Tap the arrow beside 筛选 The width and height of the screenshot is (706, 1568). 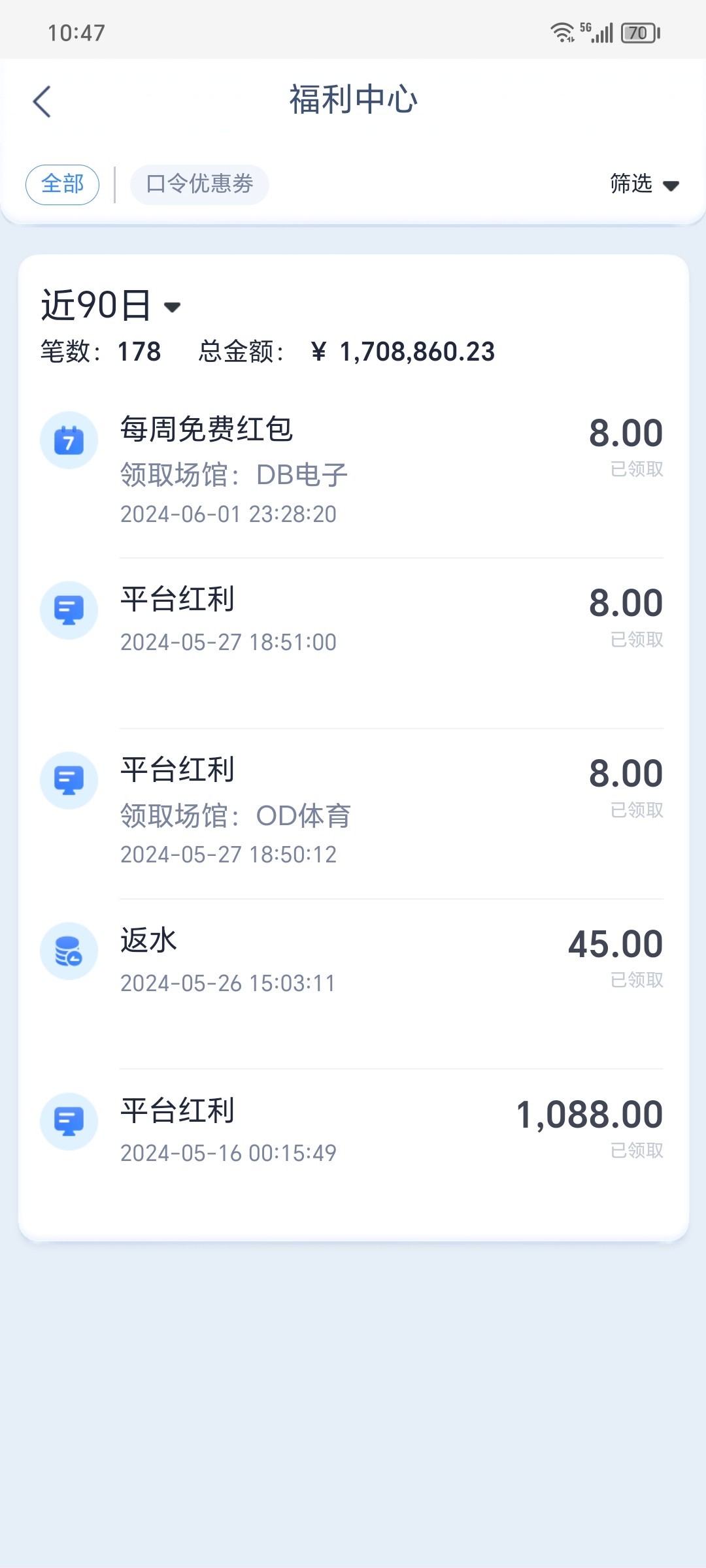(x=671, y=186)
